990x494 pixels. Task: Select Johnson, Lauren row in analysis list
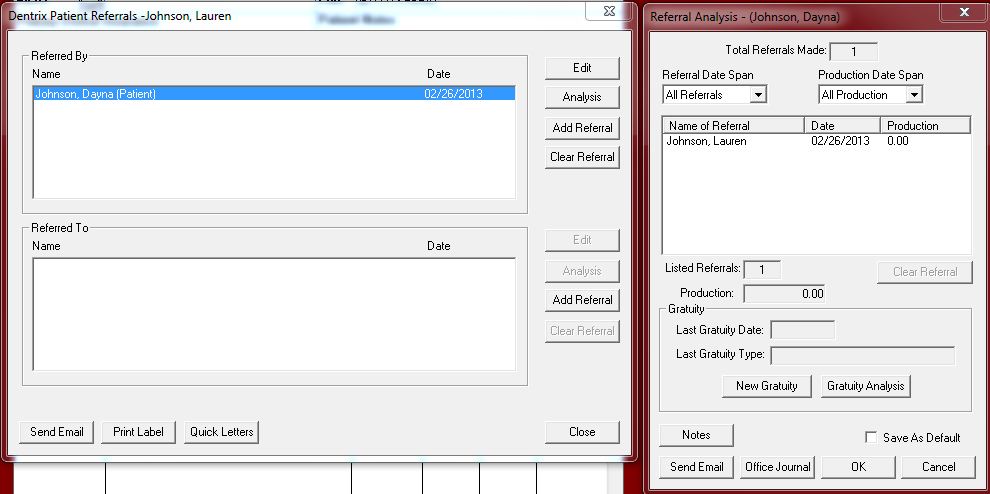(816, 142)
